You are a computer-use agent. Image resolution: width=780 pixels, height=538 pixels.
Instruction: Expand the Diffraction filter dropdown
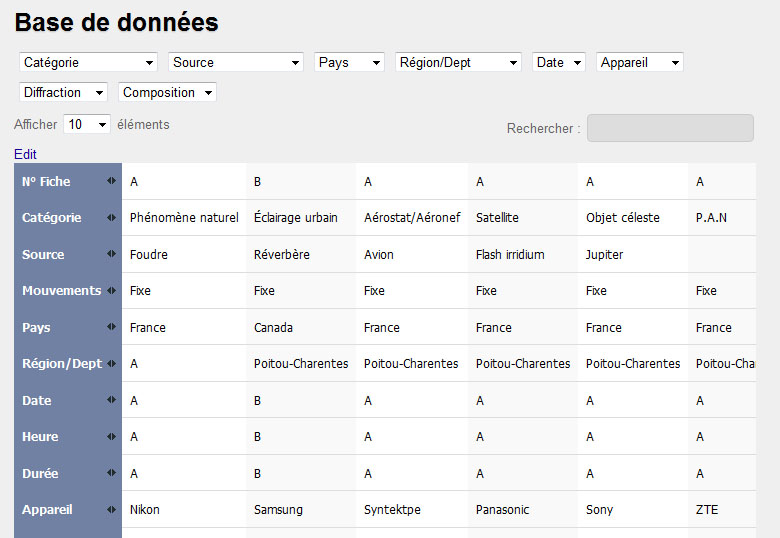coord(63,92)
